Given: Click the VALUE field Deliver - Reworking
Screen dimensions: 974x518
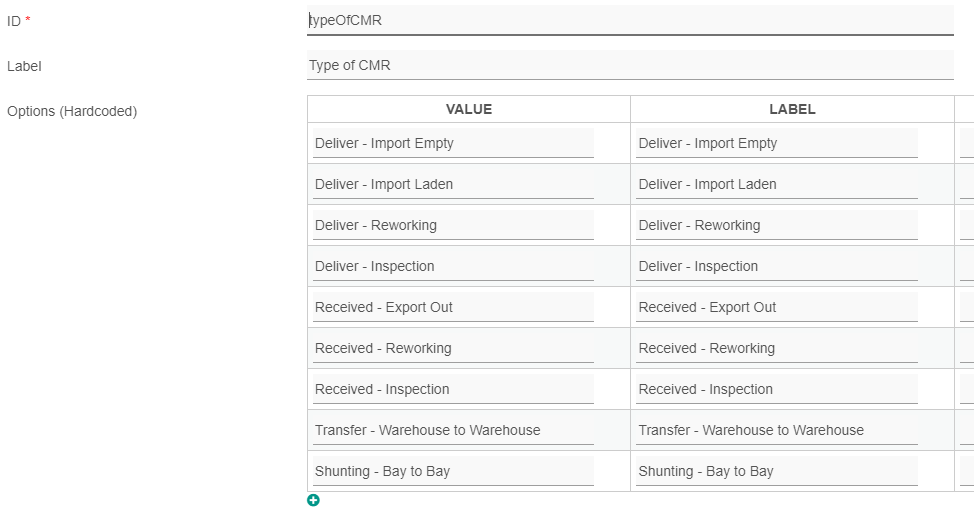Looking at the screenshot, I should click(453, 225).
